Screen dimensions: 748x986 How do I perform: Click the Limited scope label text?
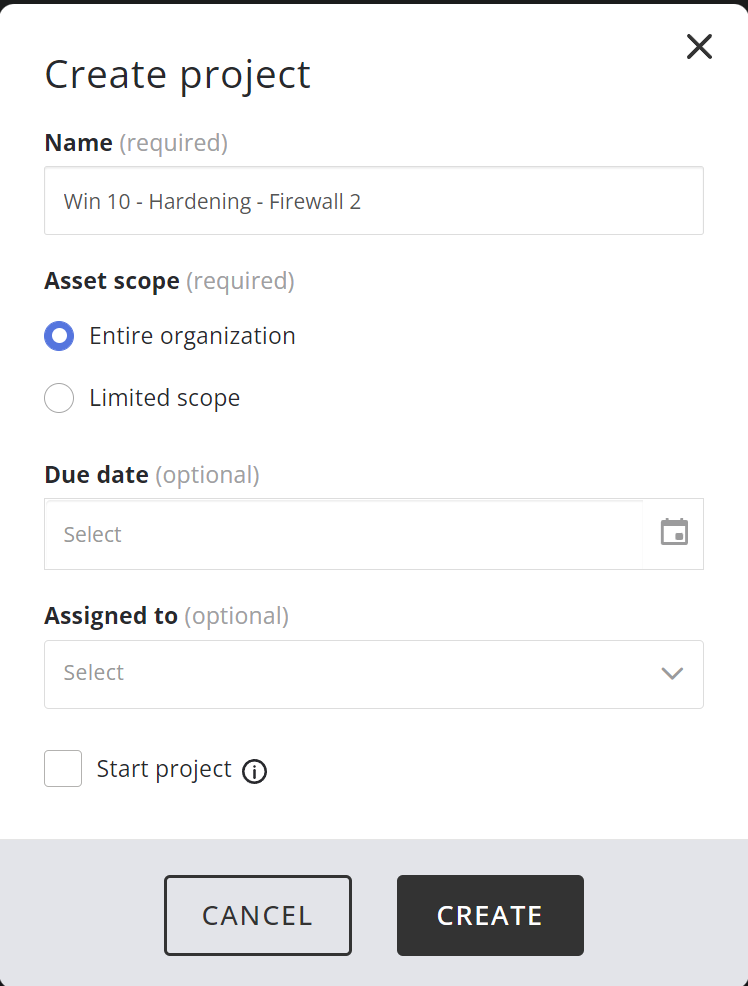[x=164, y=398]
